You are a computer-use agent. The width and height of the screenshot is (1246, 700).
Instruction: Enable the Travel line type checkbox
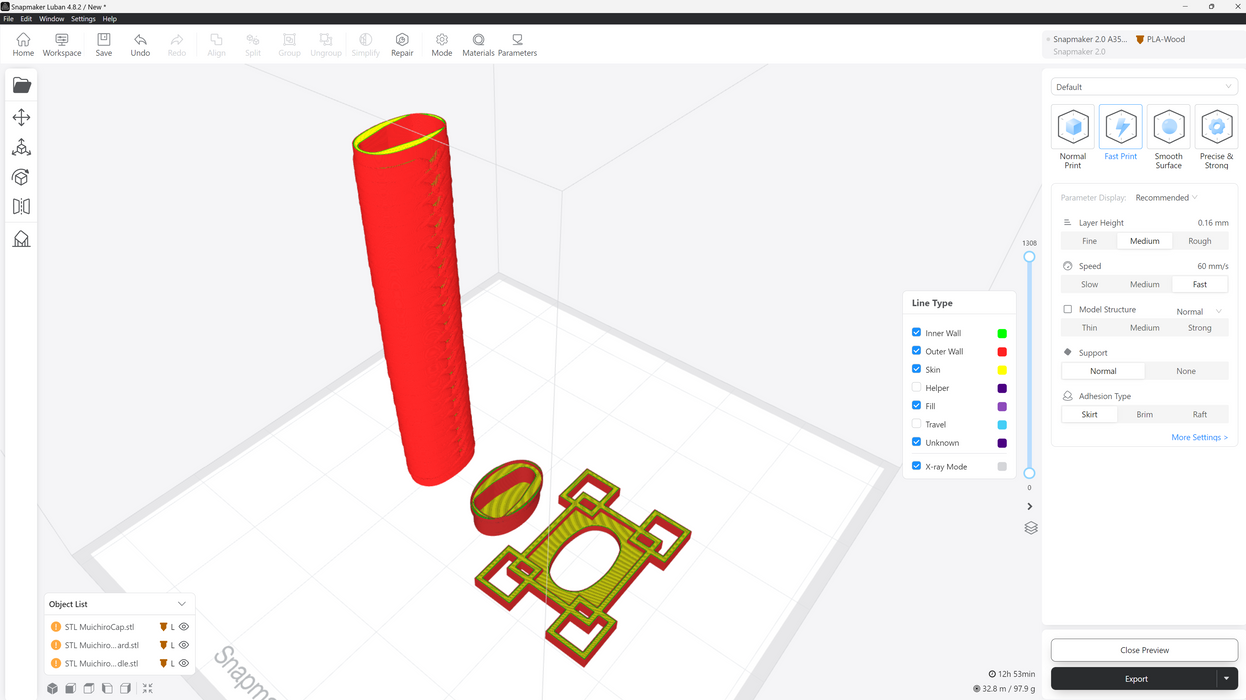[916, 424]
